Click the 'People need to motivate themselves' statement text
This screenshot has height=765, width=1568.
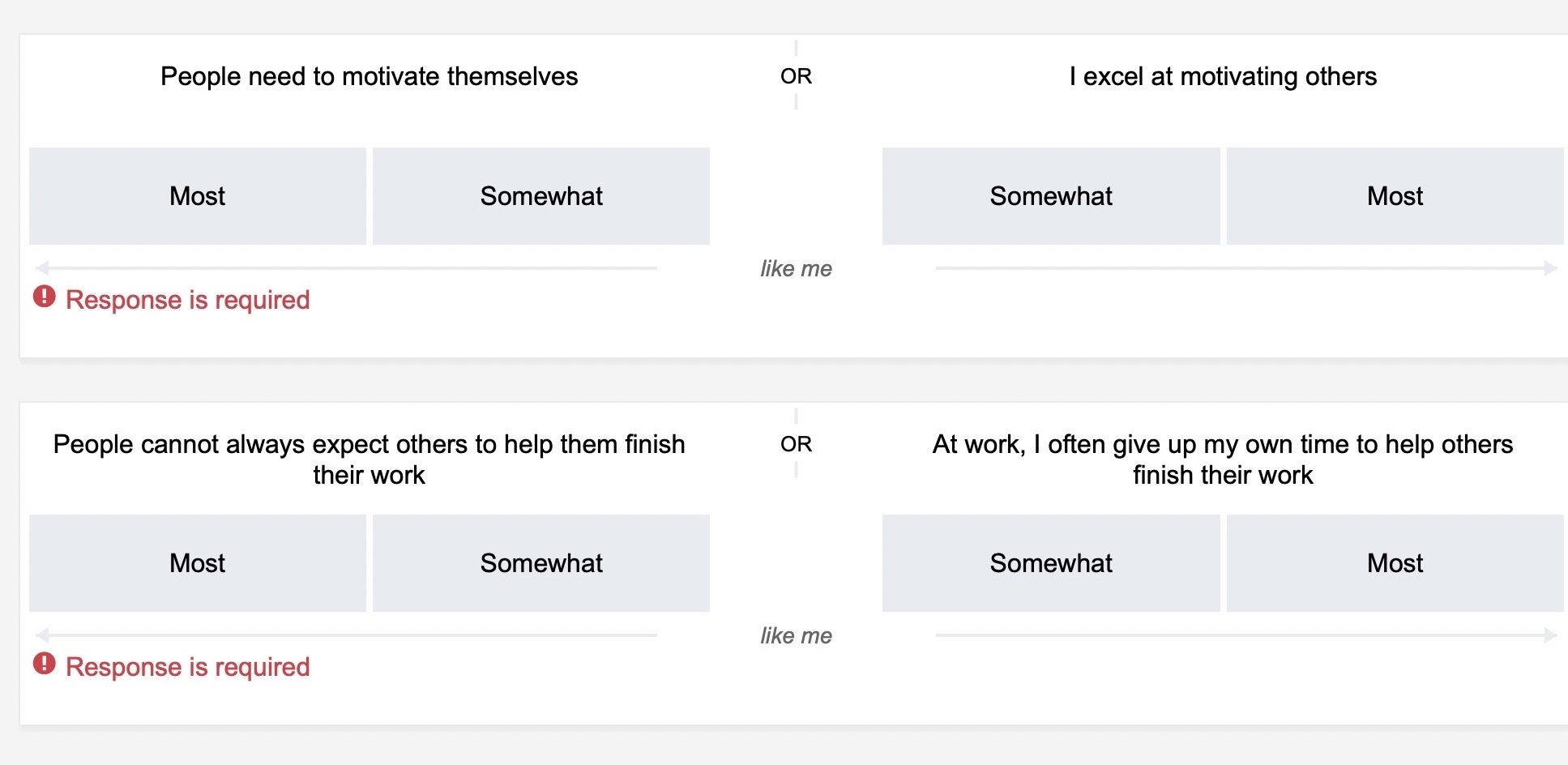369,76
